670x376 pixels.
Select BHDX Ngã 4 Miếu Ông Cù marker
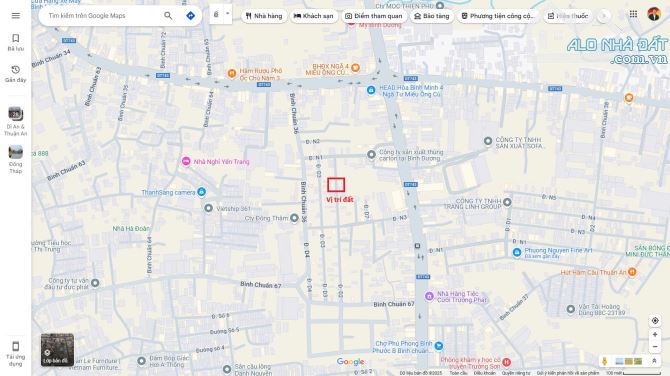click(355, 68)
